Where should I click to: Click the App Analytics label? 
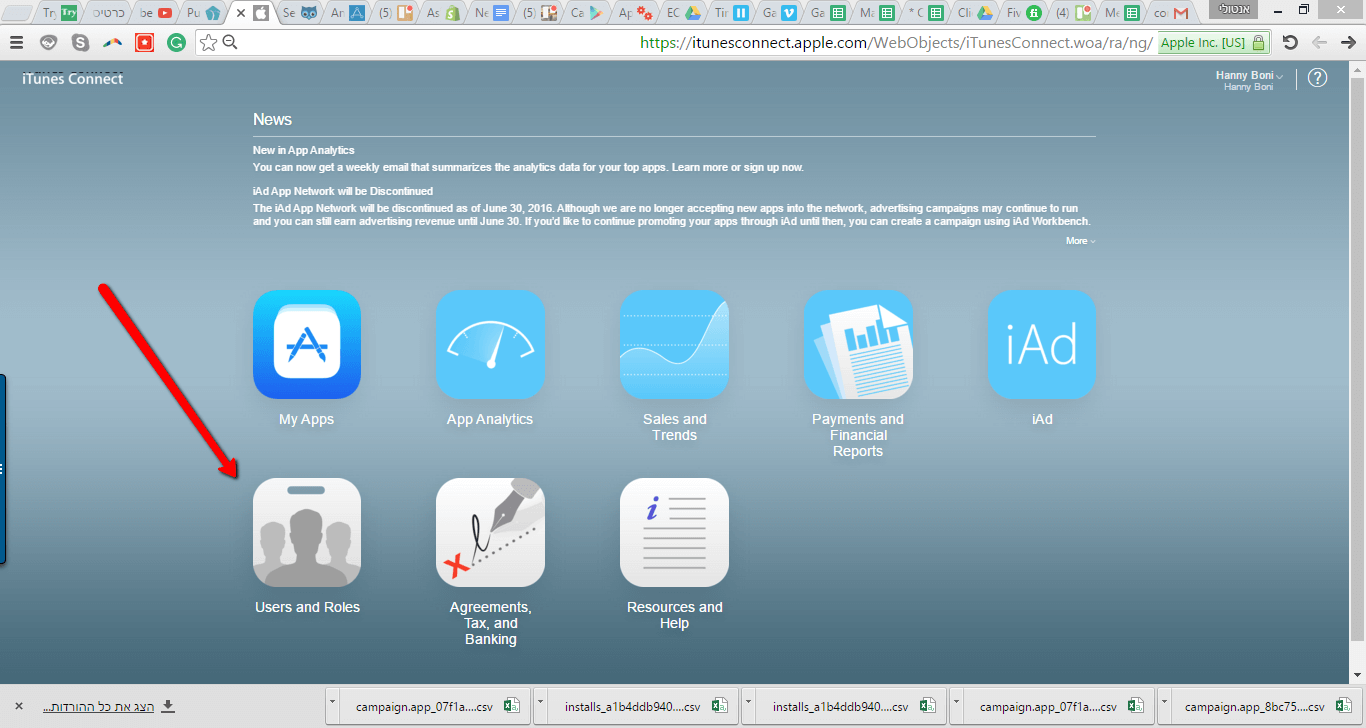tap(490, 420)
